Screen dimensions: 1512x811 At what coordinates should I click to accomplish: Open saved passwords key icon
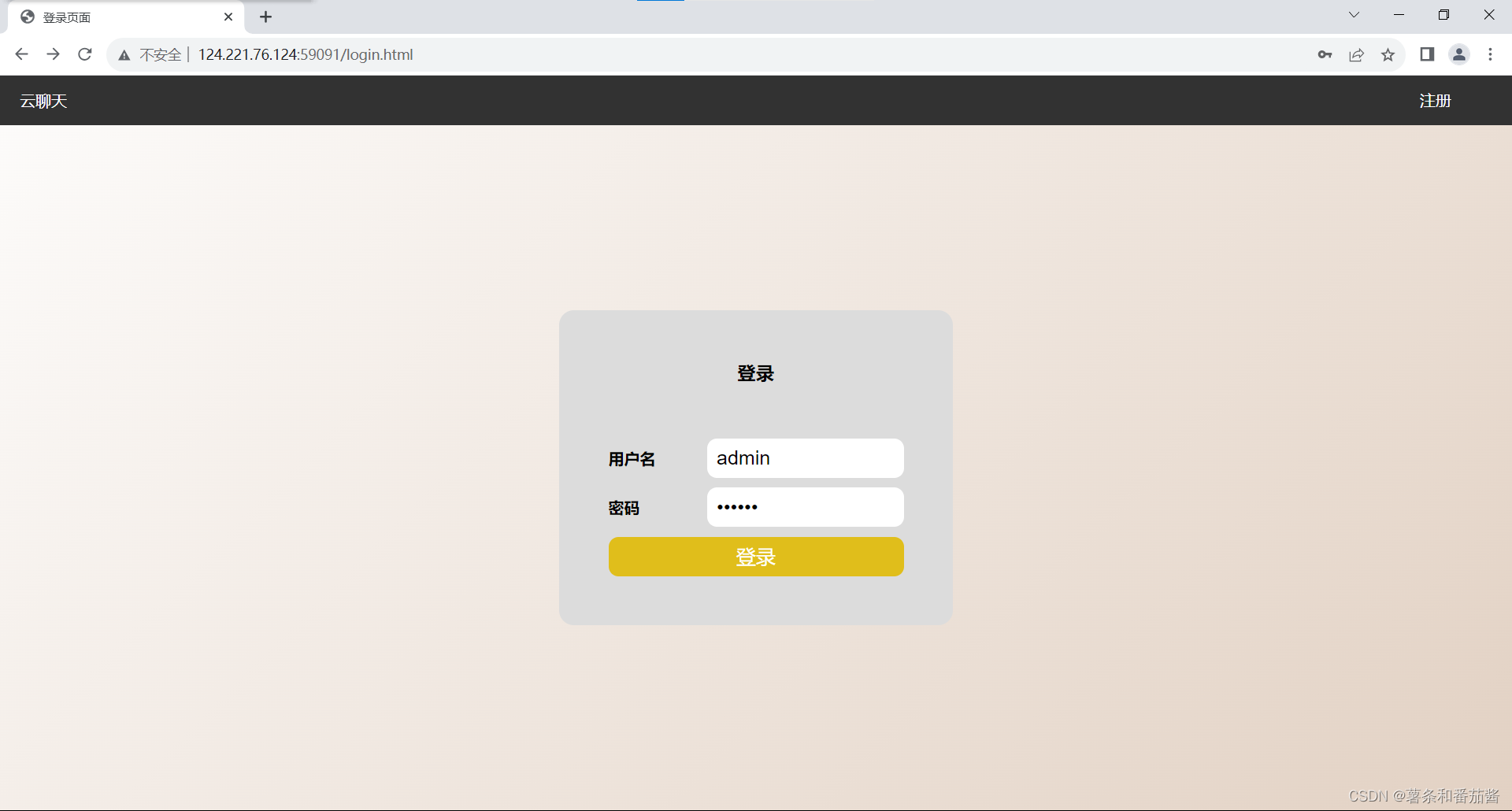pyautogui.click(x=1325, y=54)
